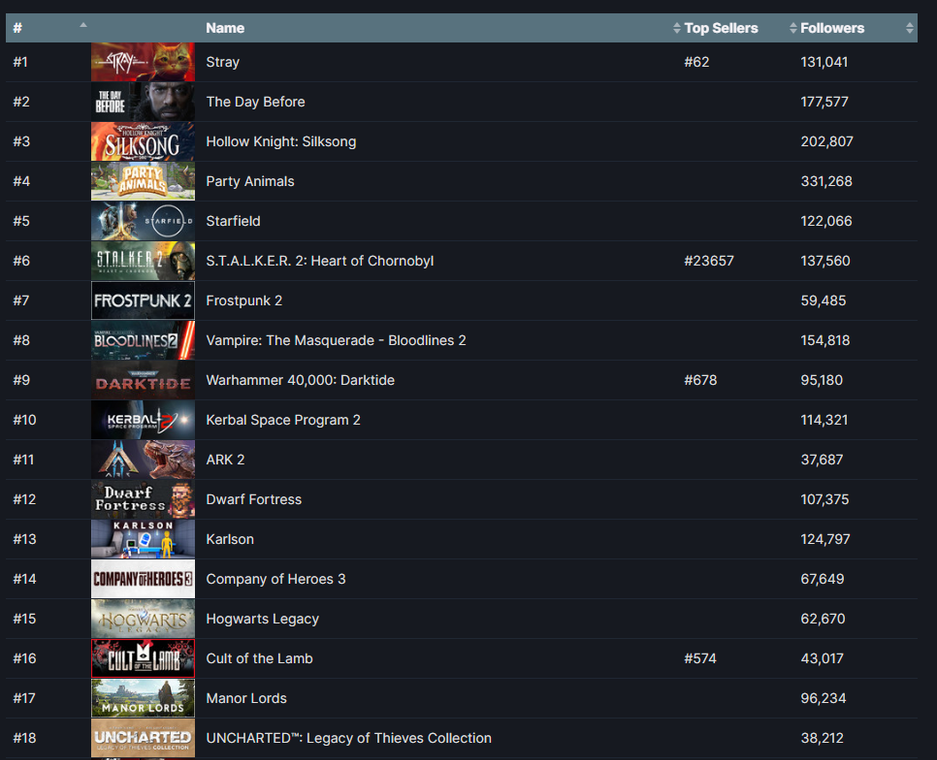Sort by the Name column header

pyautogui.click(x=225, y=28)
